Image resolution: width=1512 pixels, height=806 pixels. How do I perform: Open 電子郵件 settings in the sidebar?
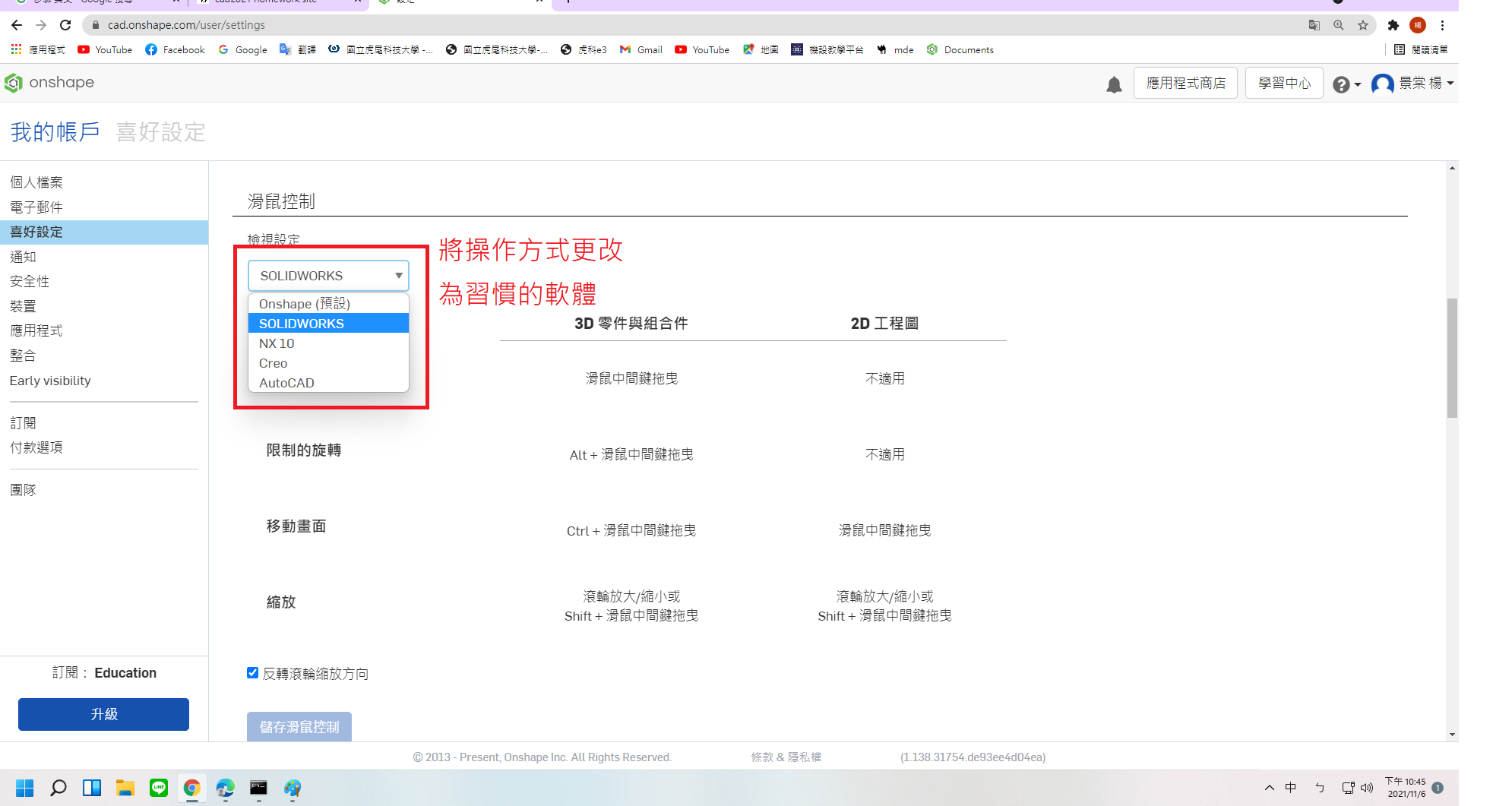(x=36, y=207)
